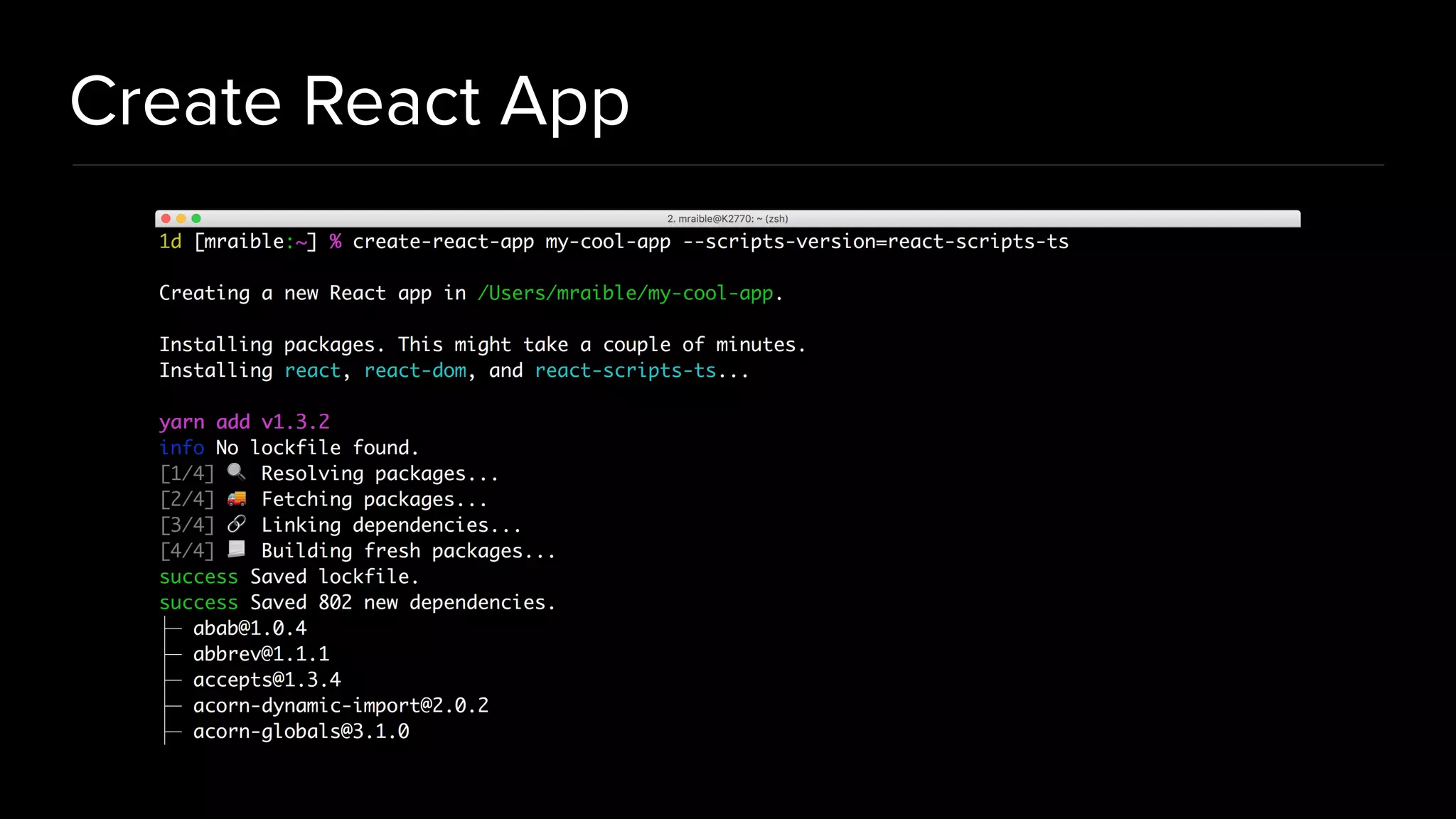Click the page emoji beside Building fresh packages

click(236, 550)
